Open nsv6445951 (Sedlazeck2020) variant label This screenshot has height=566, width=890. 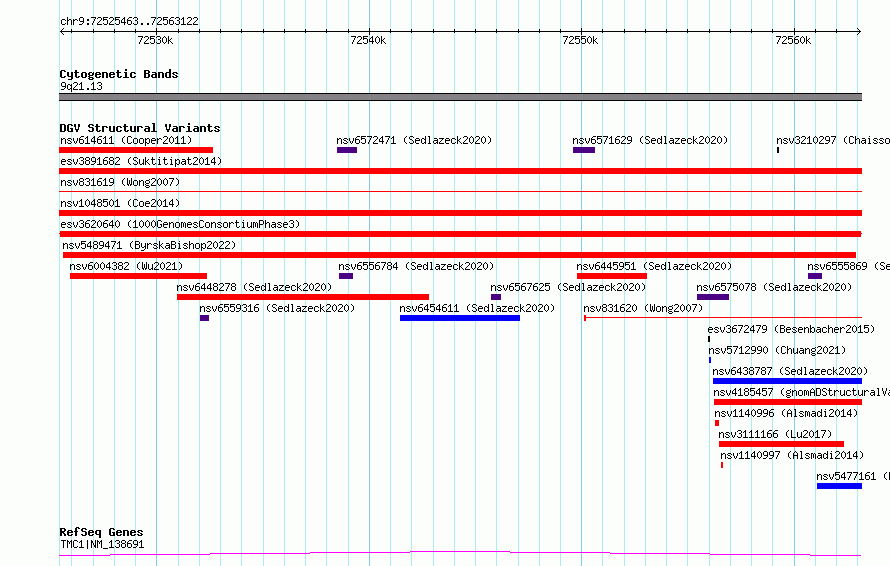coord(654,266)
